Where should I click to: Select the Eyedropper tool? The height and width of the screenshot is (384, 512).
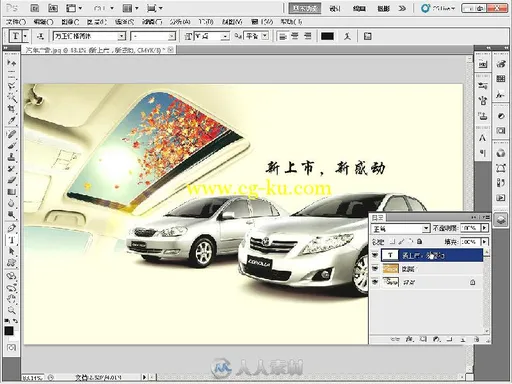pos(12,120)
